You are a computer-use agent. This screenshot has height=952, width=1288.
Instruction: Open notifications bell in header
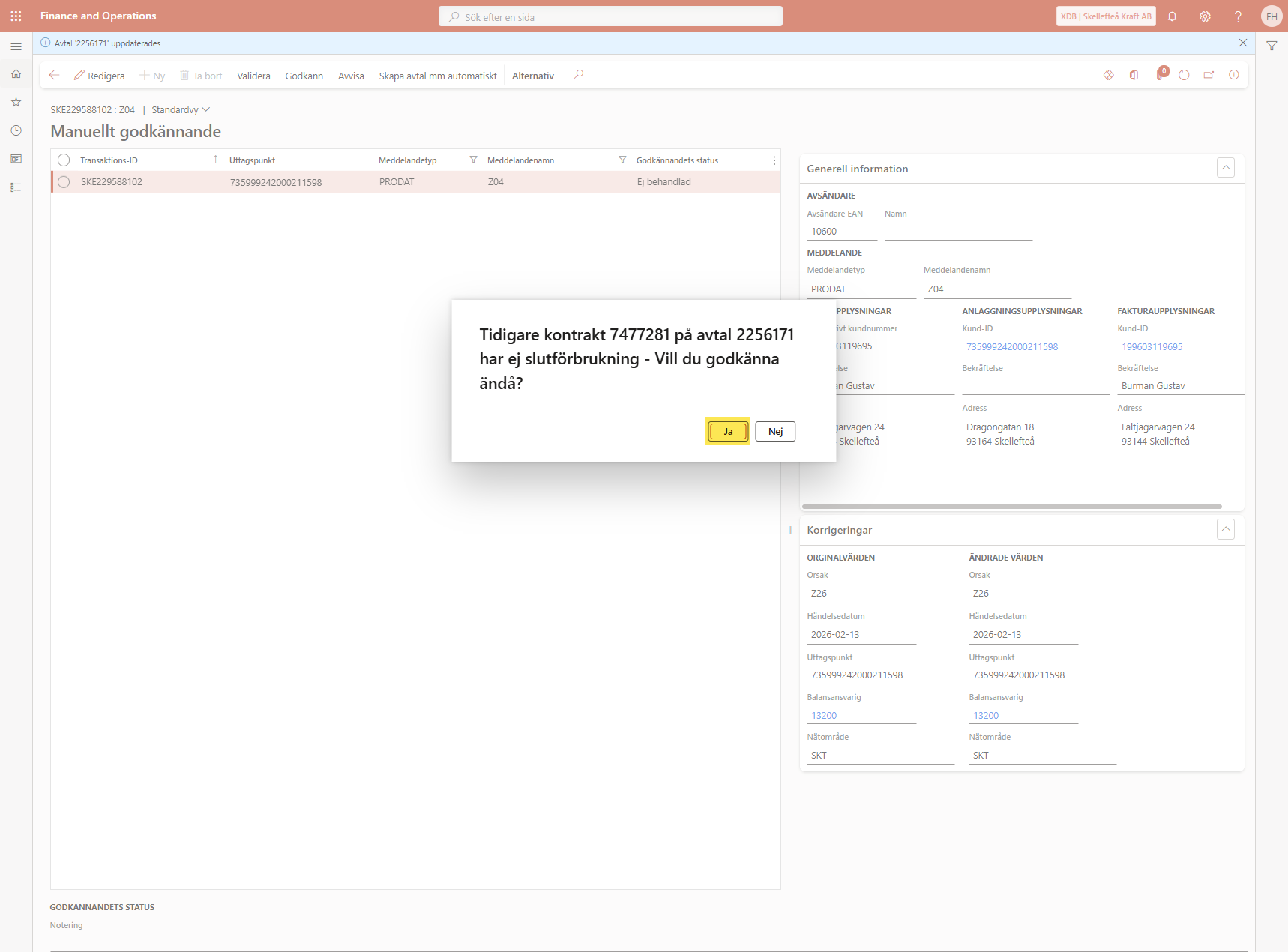point(1172,16)
